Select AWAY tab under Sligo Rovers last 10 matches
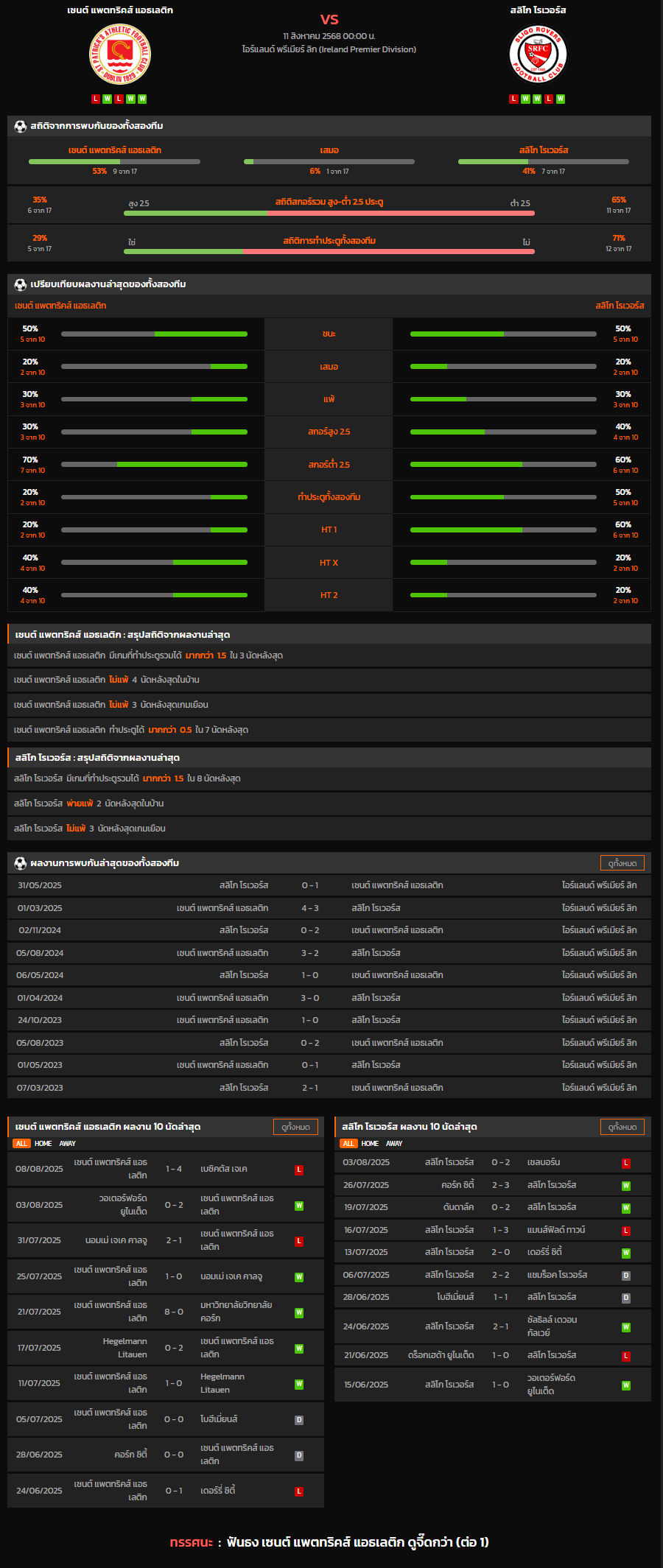This screenshot has width=663, height=1568. (394, 1144)
